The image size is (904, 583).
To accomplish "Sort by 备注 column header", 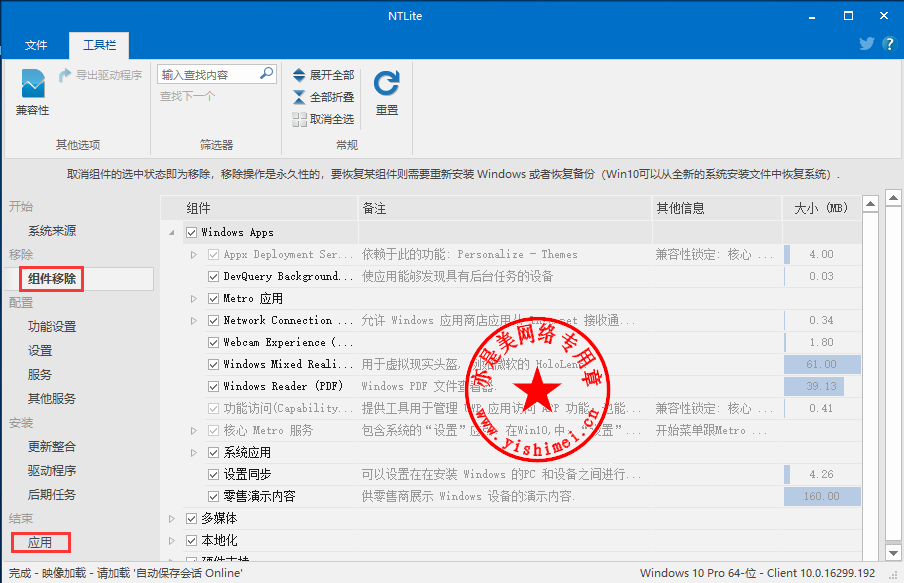I will (x=504, y=208).
